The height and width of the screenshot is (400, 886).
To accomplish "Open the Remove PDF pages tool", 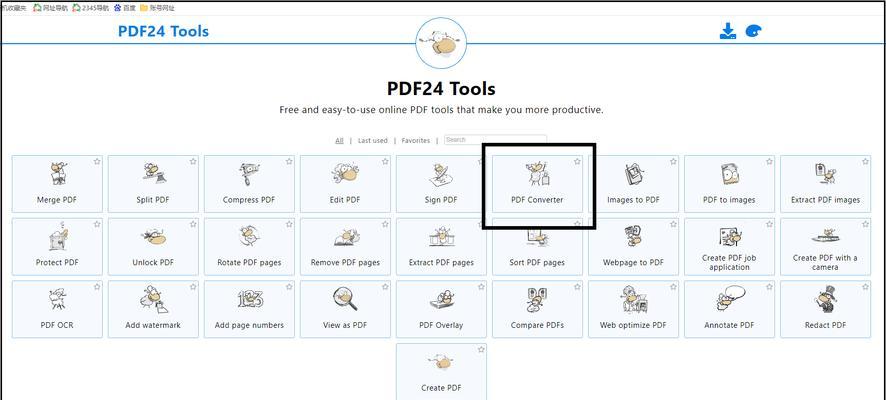I will (345, 247).
